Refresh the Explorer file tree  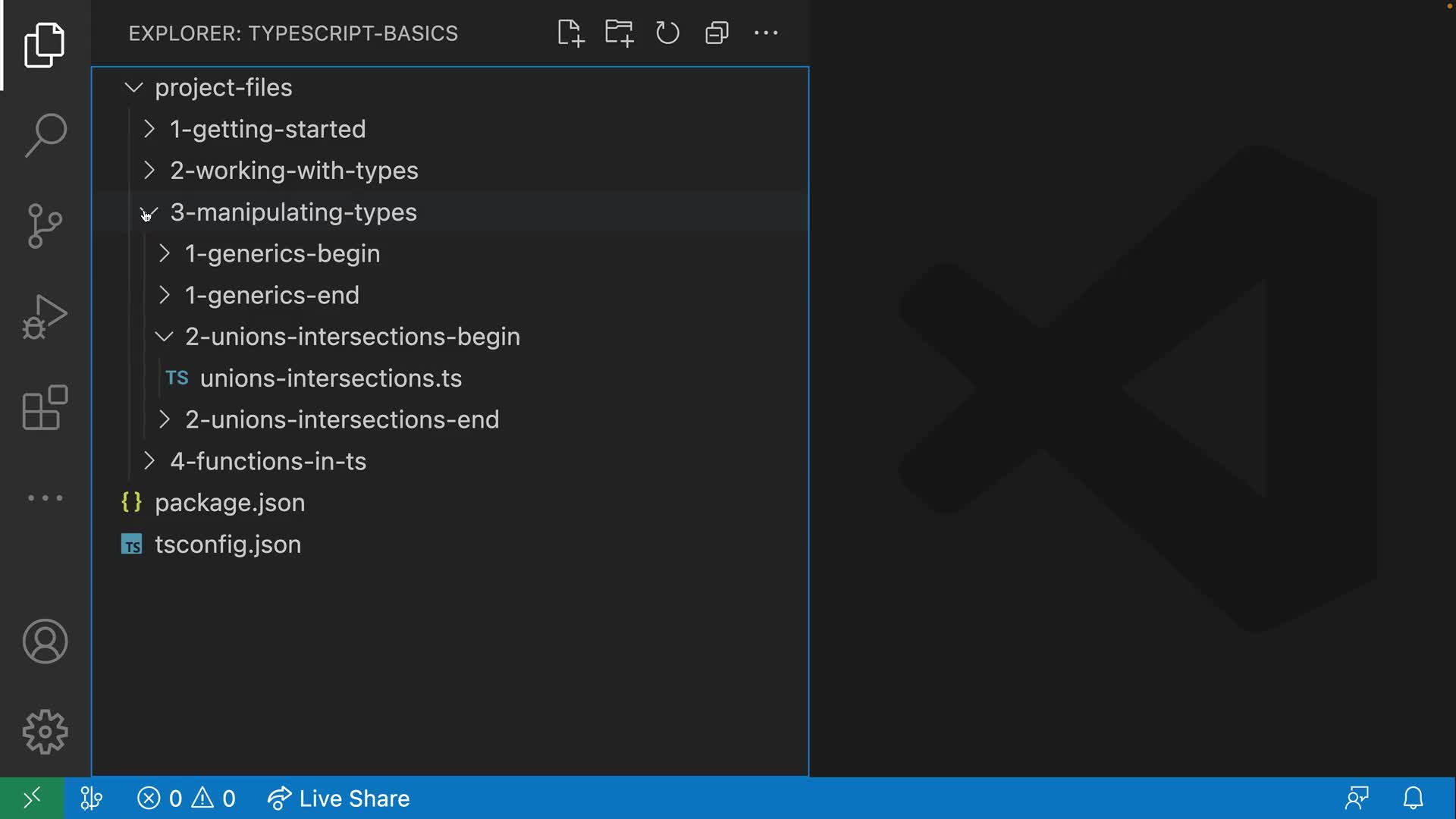coord(667,33)
